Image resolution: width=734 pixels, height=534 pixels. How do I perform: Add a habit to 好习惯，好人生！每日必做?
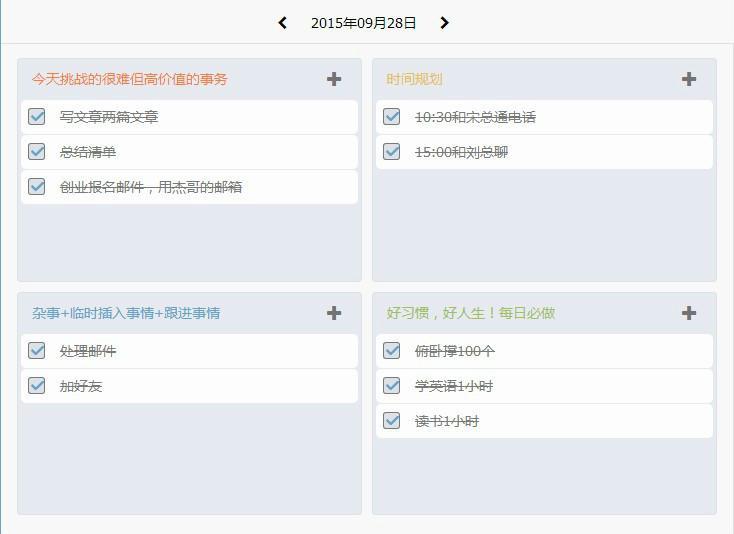tap(689, 313)
